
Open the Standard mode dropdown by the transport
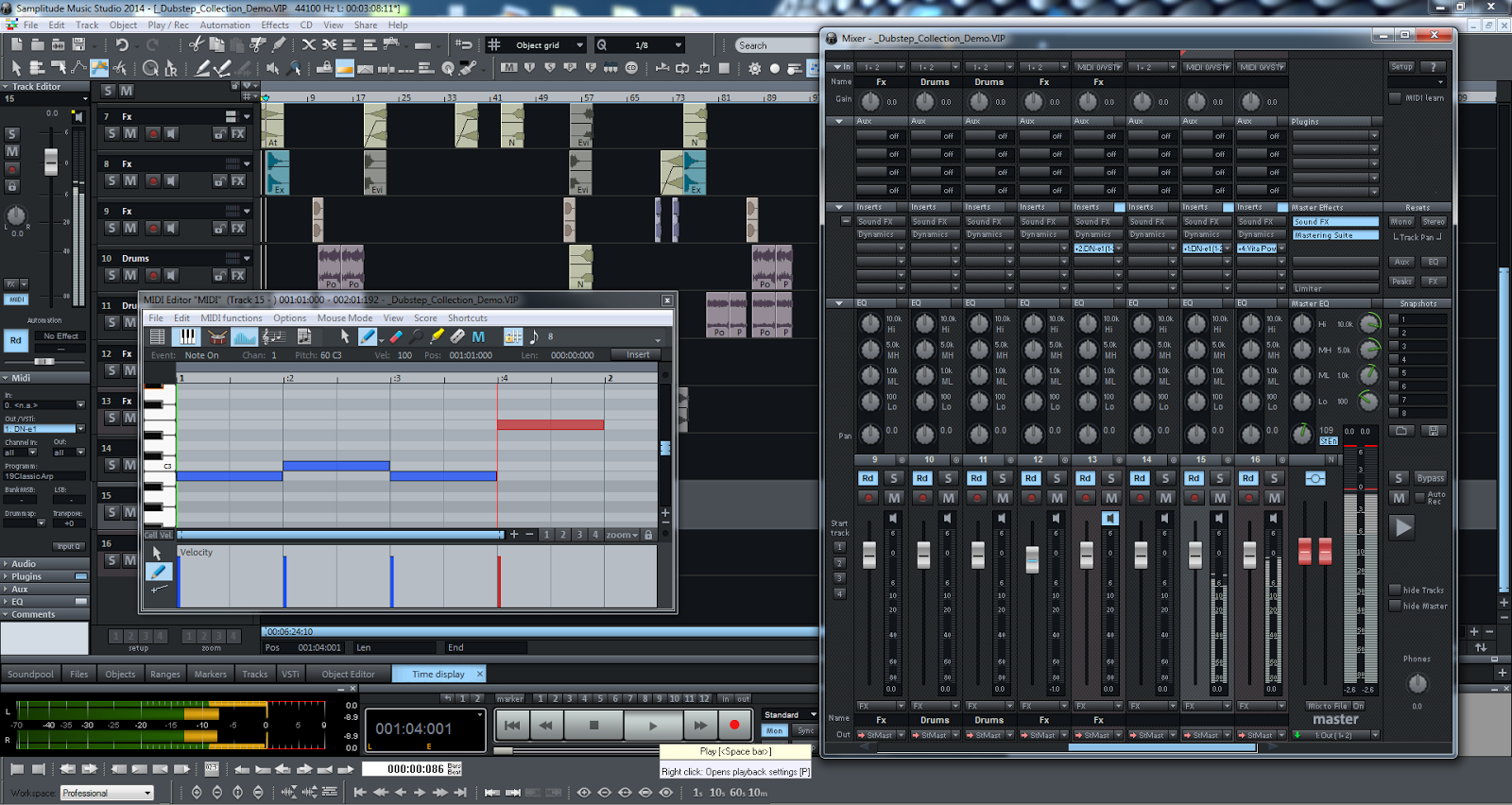tap(790, 714)
